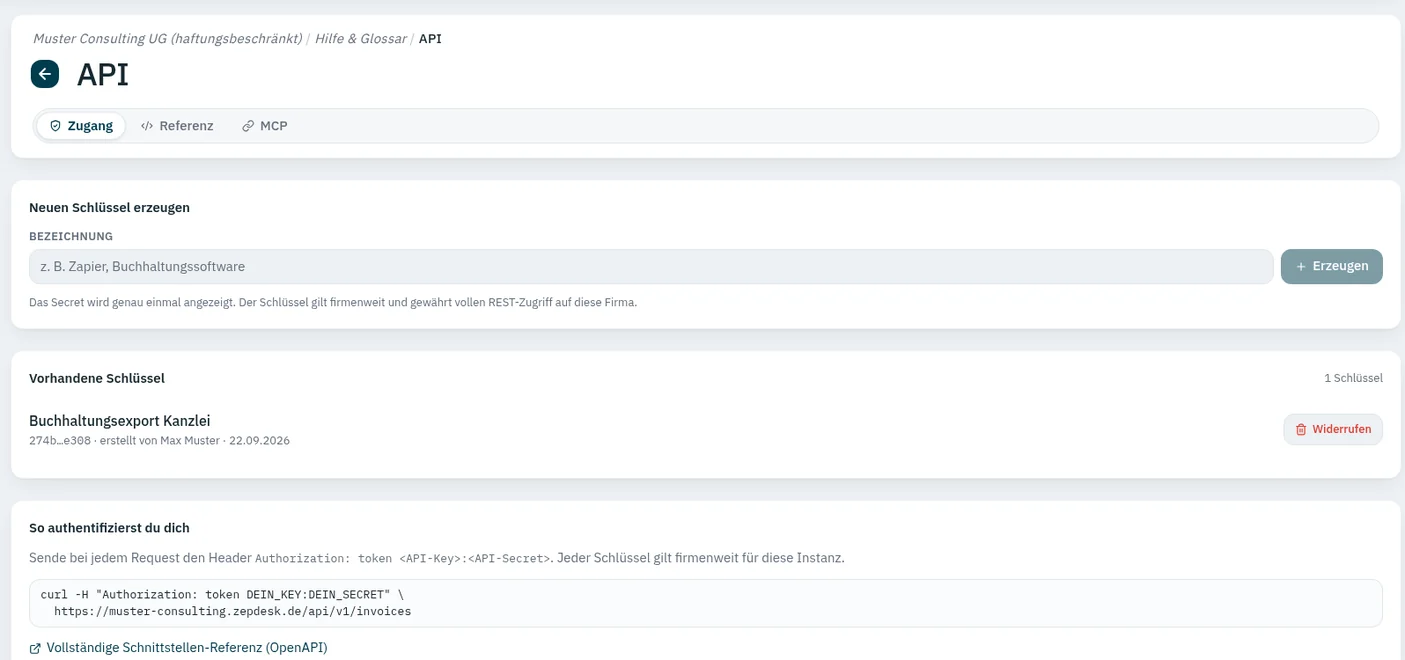Image resolution: width=1405 pixels, height=660 pixels.
Task: Select the Buchhaltungsexport Kanzlei key name
Action: pos(120,421)
